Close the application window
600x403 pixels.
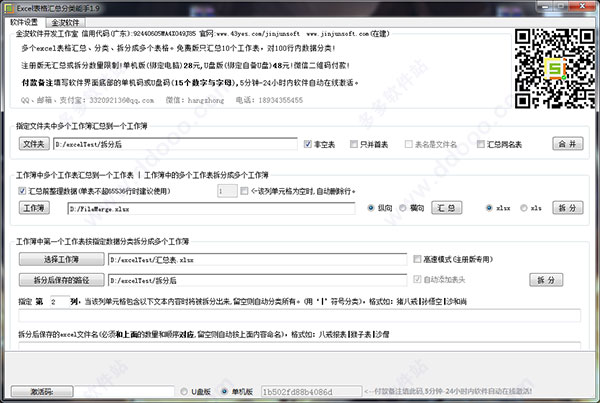[x=582, y=6]
